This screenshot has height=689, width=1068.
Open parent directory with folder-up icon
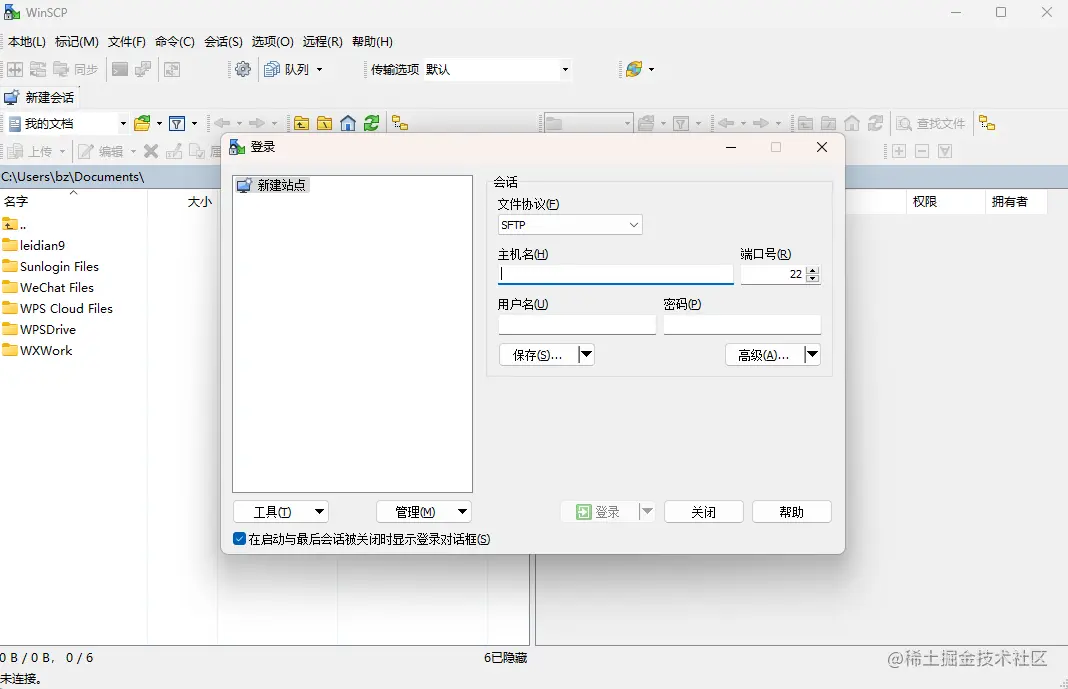pyautogui.click(x=302, y=122)
